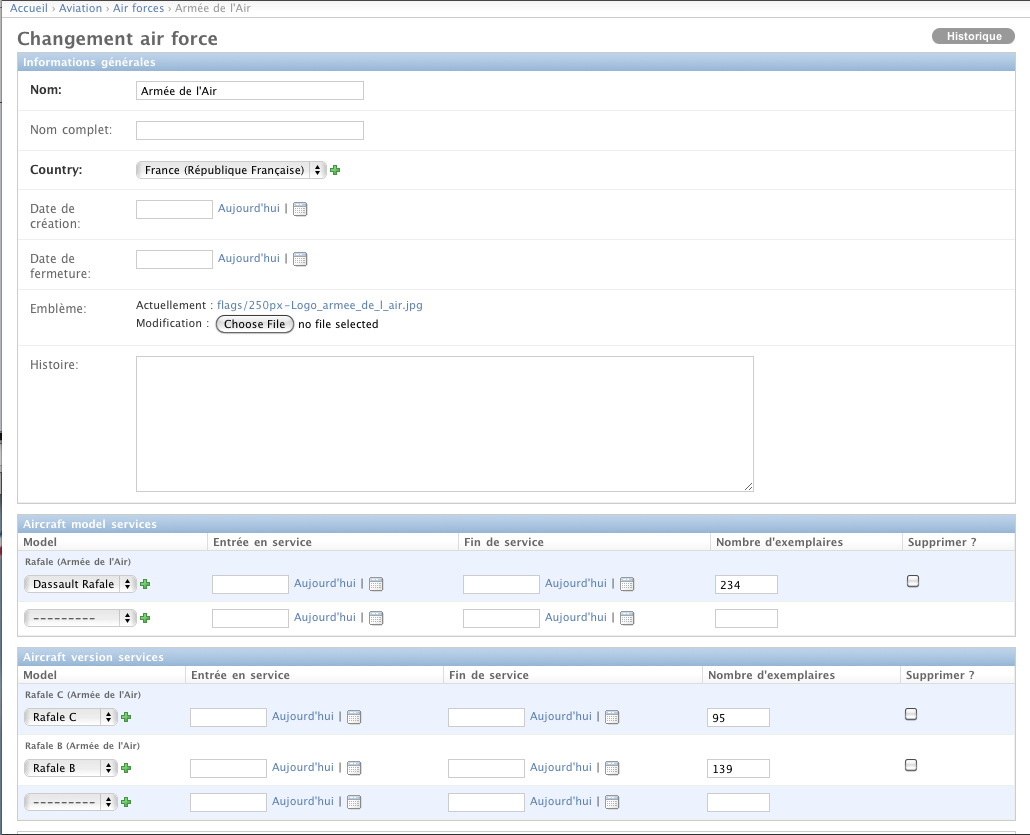Expand the Rafale C version dropdown
This screenshot has width=1030, height=835.
[71, 717]
